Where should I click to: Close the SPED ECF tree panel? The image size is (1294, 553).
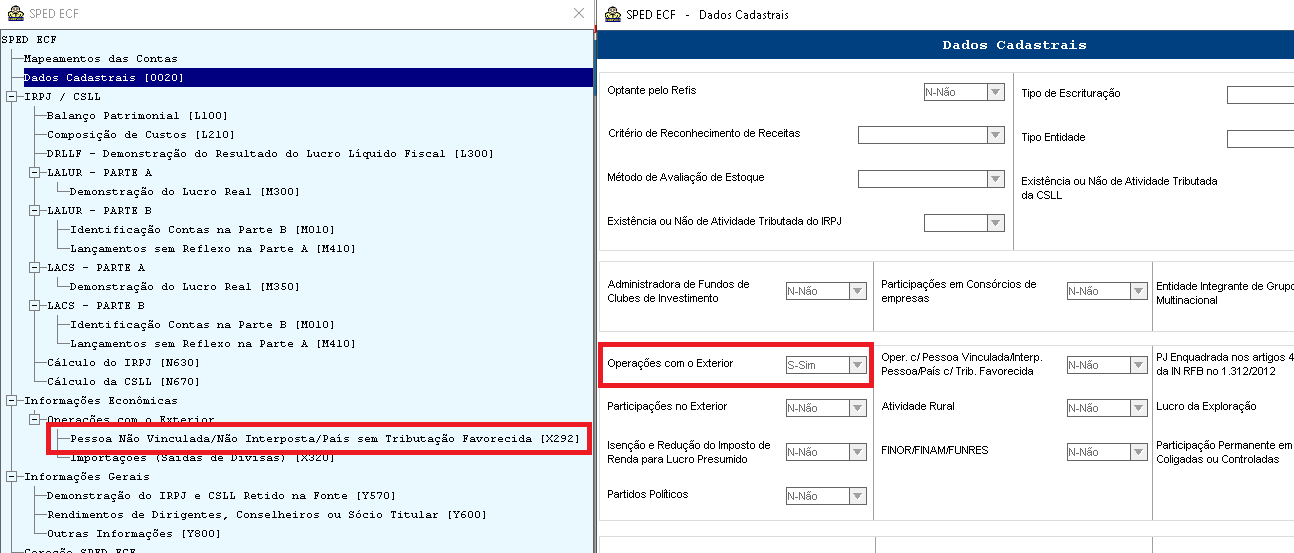(x=578, y=14)
